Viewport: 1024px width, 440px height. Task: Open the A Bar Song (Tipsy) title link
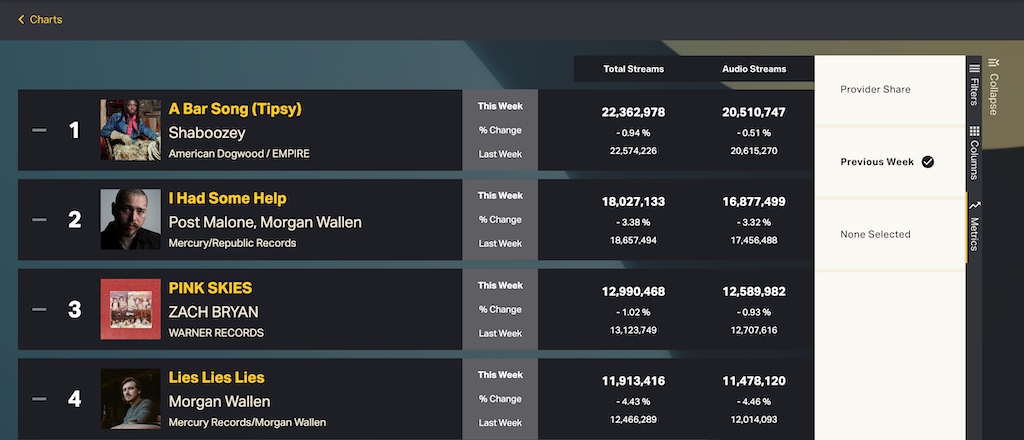point(235,108)
